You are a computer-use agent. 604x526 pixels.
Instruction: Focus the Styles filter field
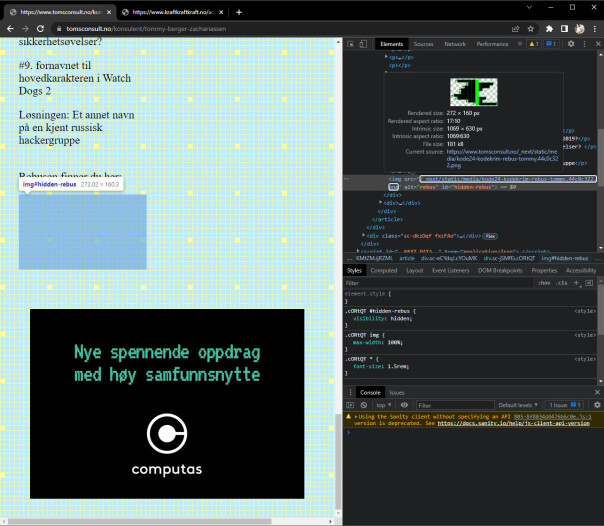point(438,283)
